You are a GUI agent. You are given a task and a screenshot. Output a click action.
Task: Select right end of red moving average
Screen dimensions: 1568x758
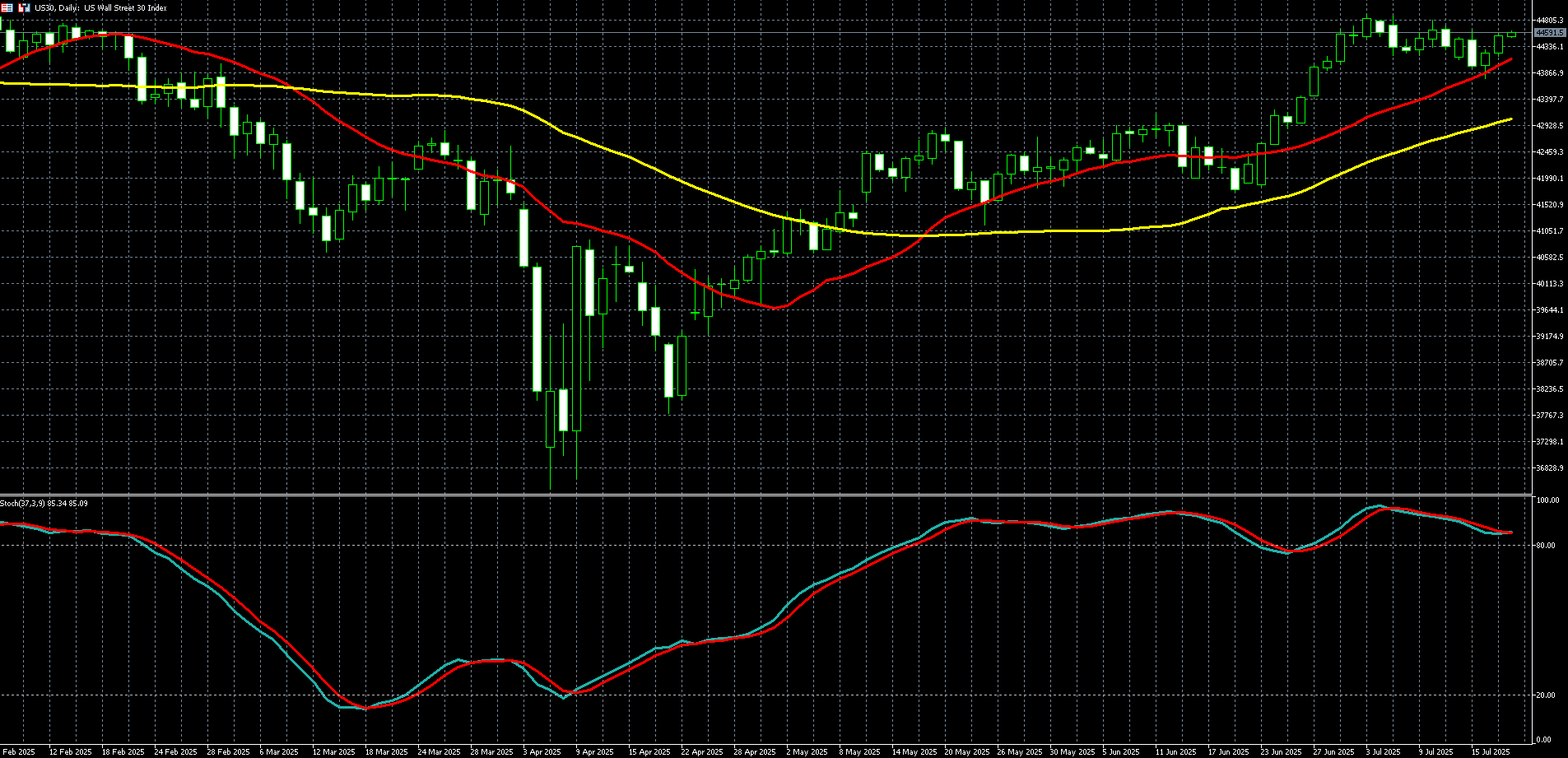[x=1510, y=59]
